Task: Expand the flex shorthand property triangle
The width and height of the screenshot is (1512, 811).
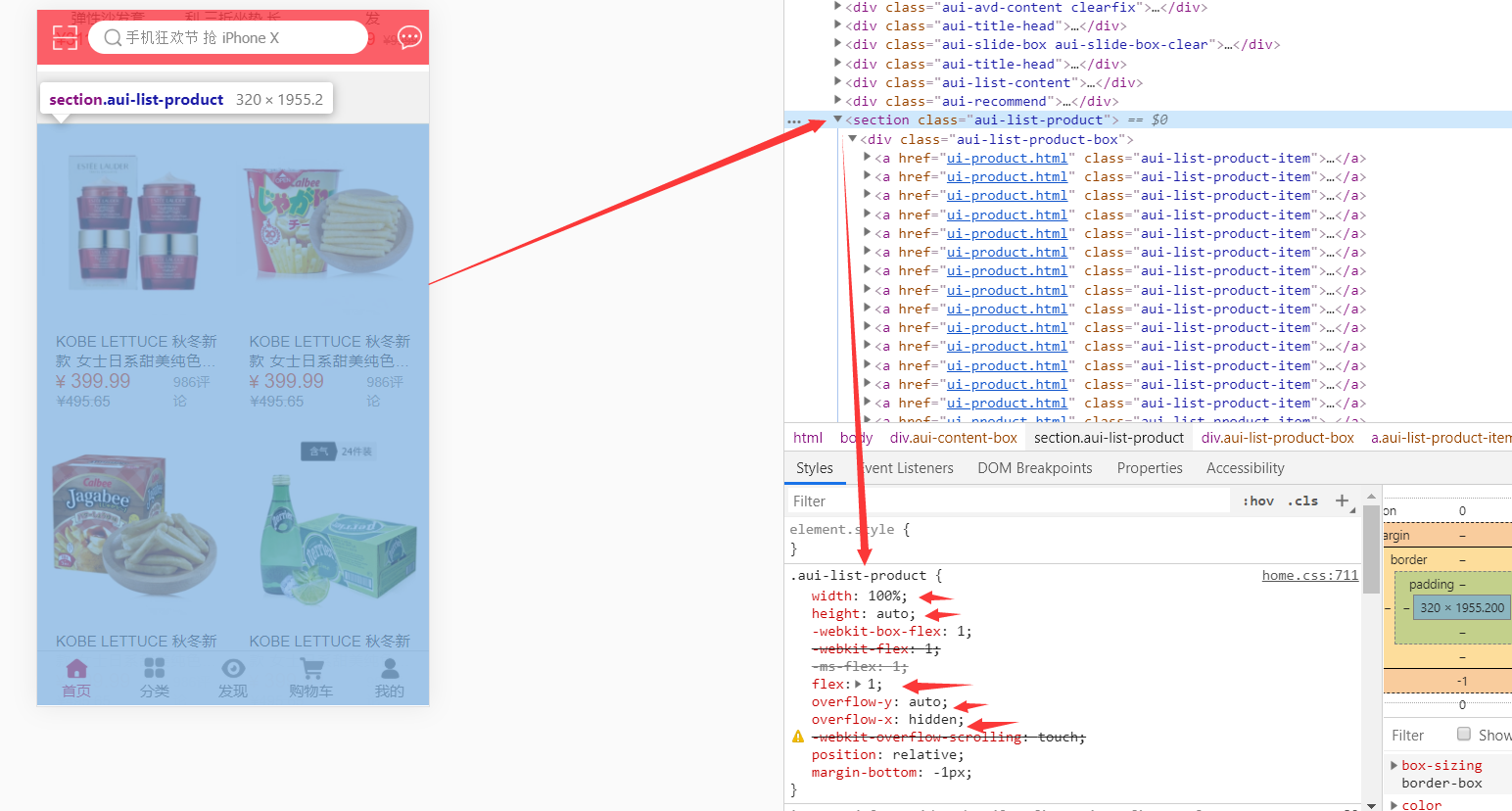Action: tap(859, 684)
